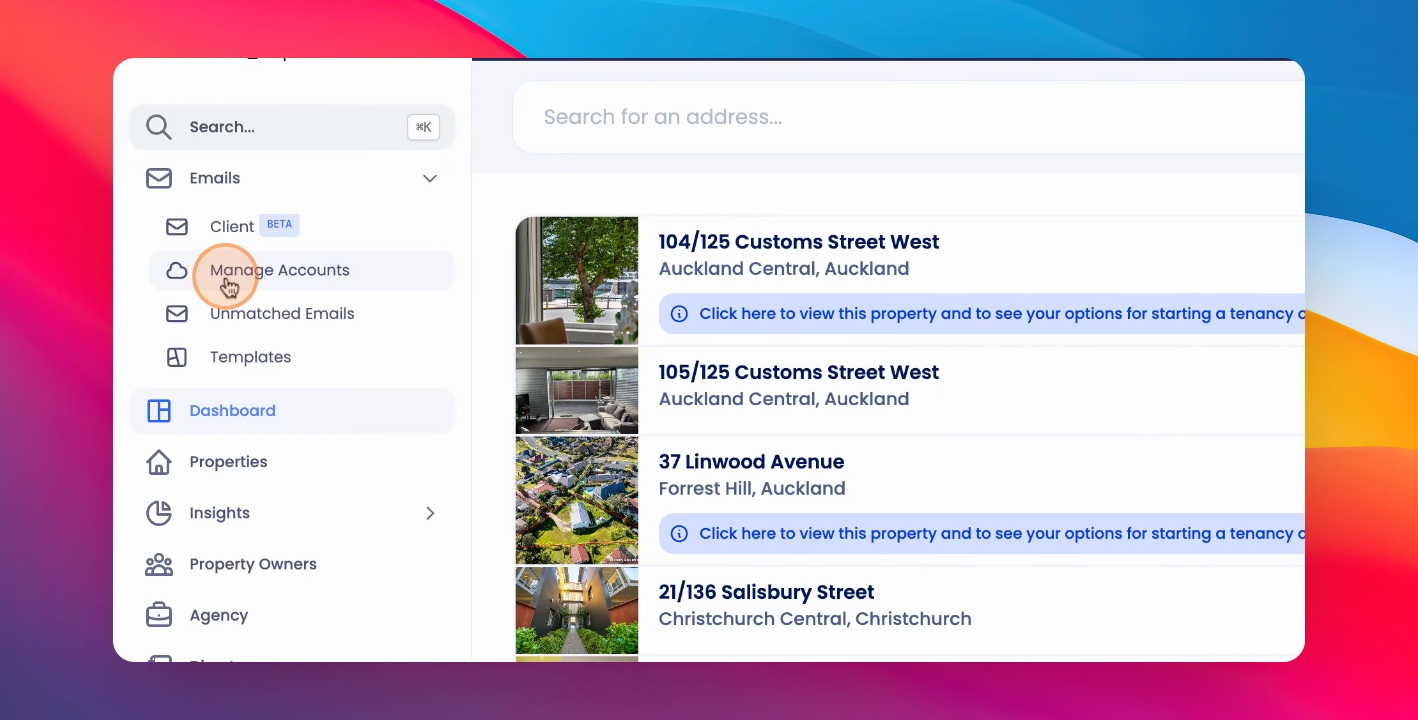The width and height of the screenshot is (1418, 720).
Task: Open Manage Accounts
Action: (x=302, y=270)
